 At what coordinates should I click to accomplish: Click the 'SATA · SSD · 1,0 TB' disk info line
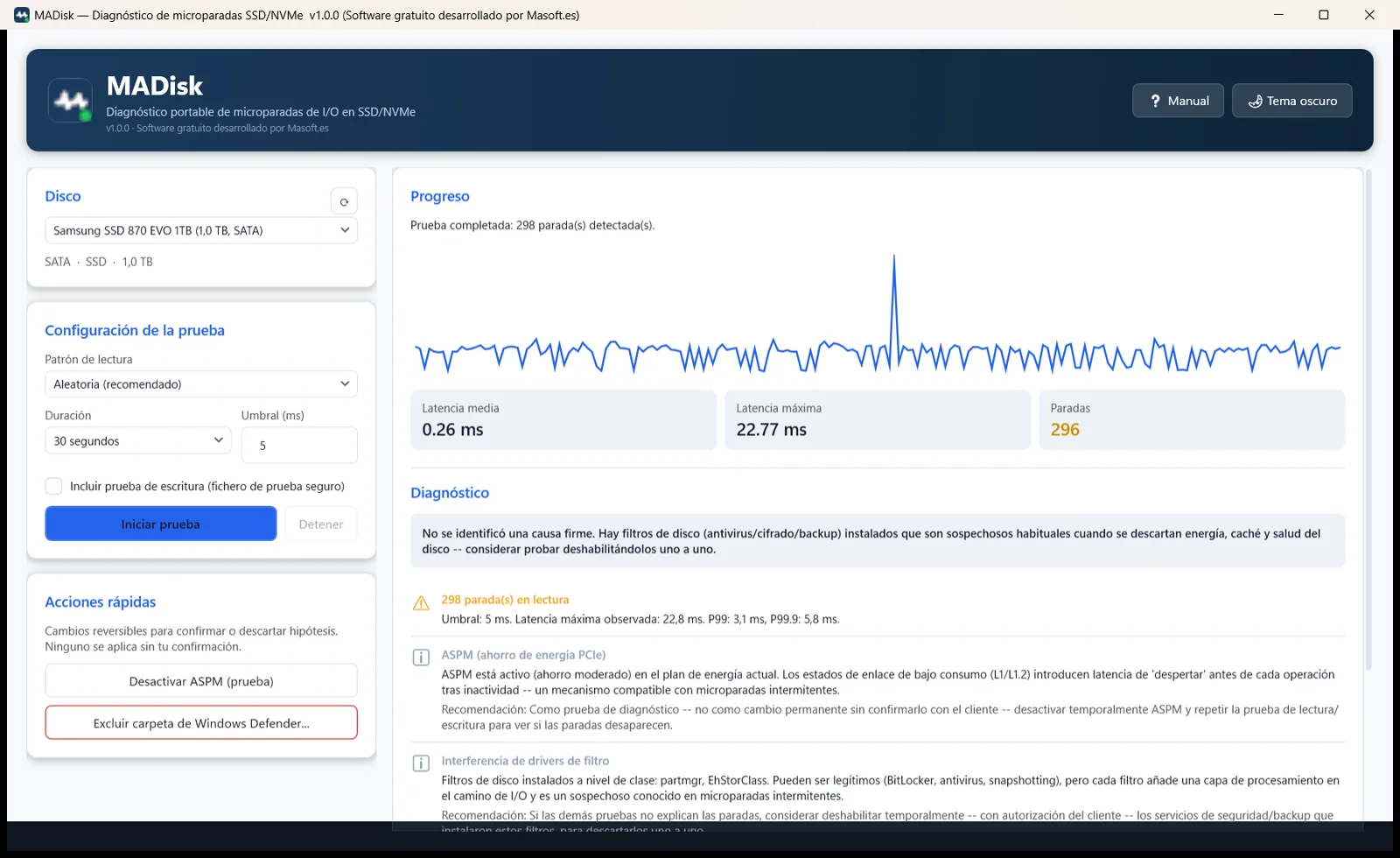click(99, 262)
